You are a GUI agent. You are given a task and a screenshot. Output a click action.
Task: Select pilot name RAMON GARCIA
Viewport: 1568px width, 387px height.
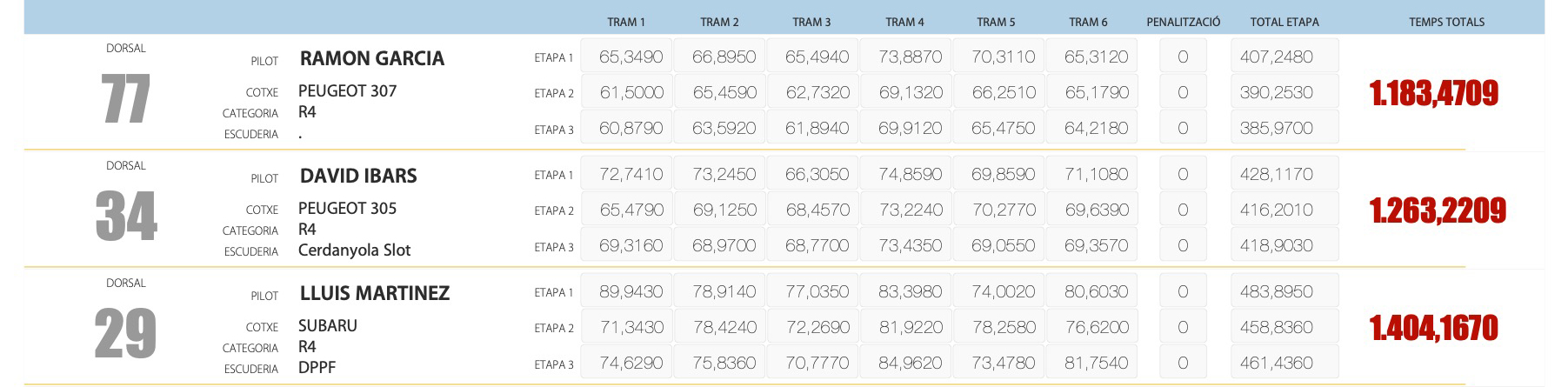pyautogui.click(x=372, y=58)
